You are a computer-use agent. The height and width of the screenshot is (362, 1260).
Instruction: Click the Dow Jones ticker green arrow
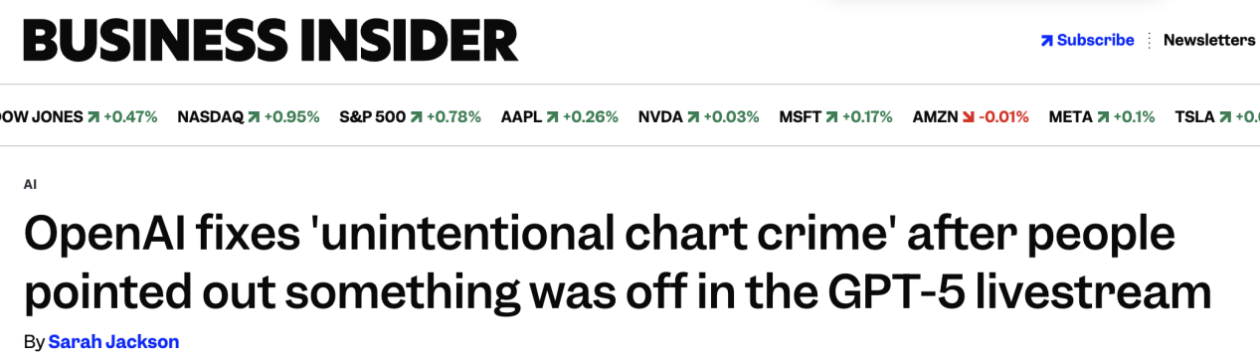coord(94,117)
